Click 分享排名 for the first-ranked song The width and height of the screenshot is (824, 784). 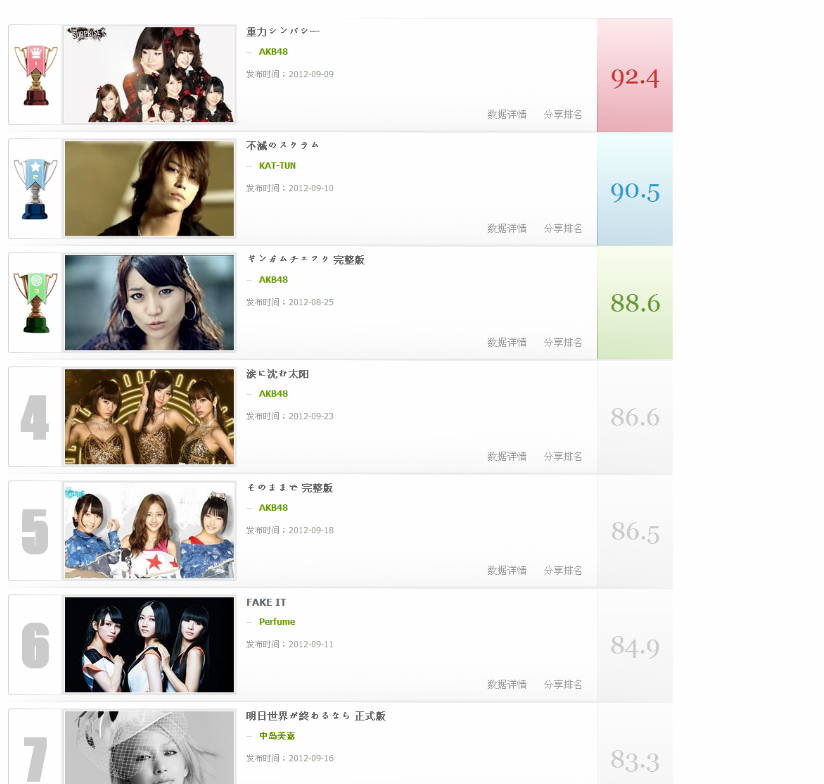point(563,114)
